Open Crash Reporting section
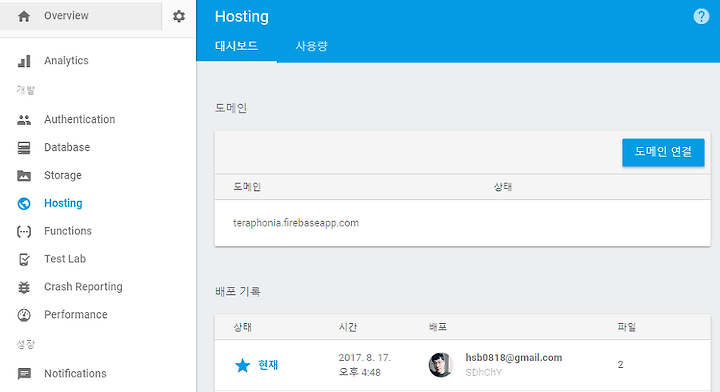 coord(83,287)
